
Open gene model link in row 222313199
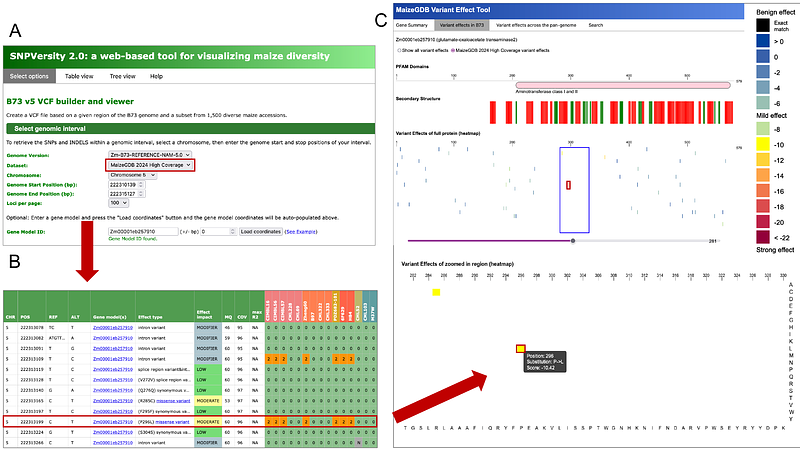tap(113, 422)
